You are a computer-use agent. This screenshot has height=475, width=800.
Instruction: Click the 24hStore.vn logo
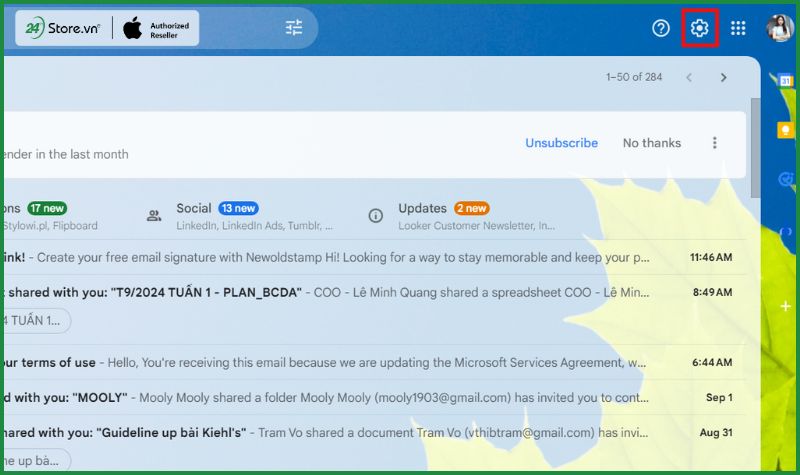pyautogui.click(x=62, y=28)
